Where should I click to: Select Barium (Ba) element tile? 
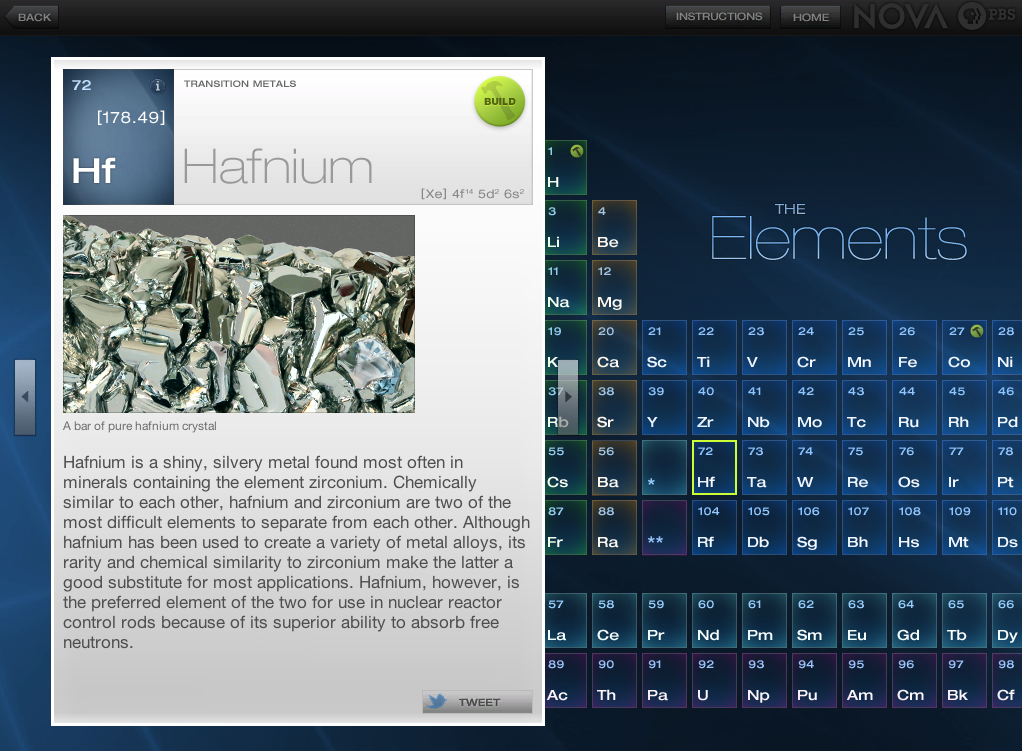(614, 467)
